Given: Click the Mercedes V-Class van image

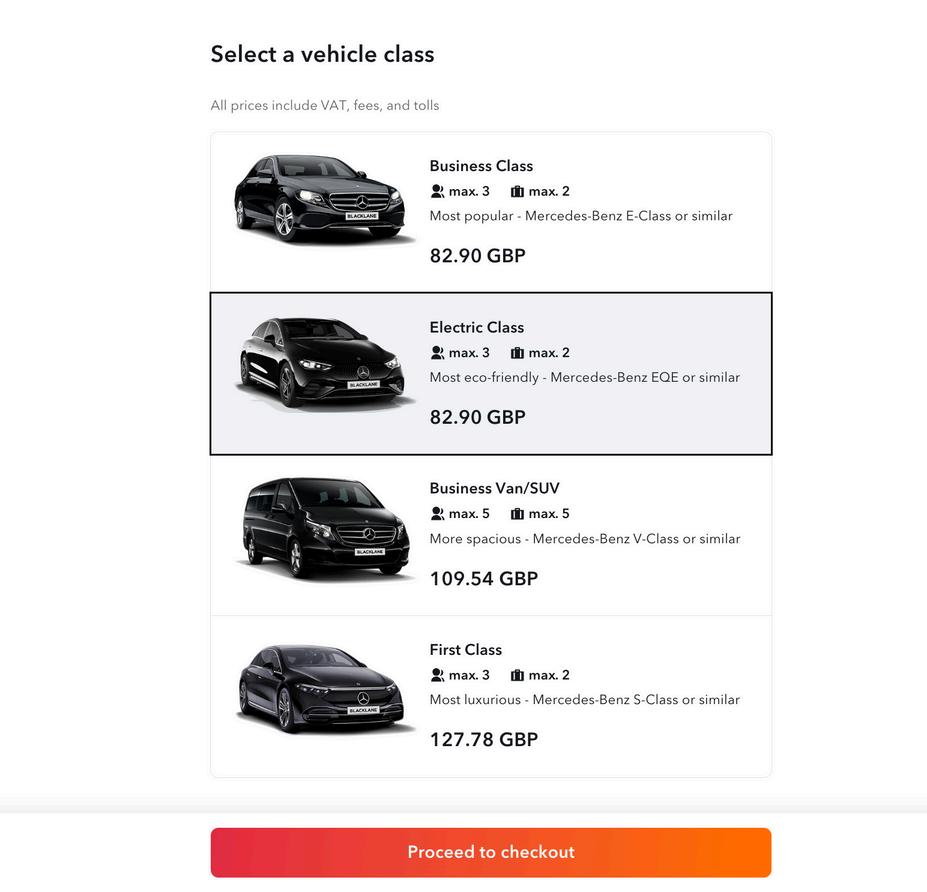Looking at the screenshot, I should (x=324, y=525).
